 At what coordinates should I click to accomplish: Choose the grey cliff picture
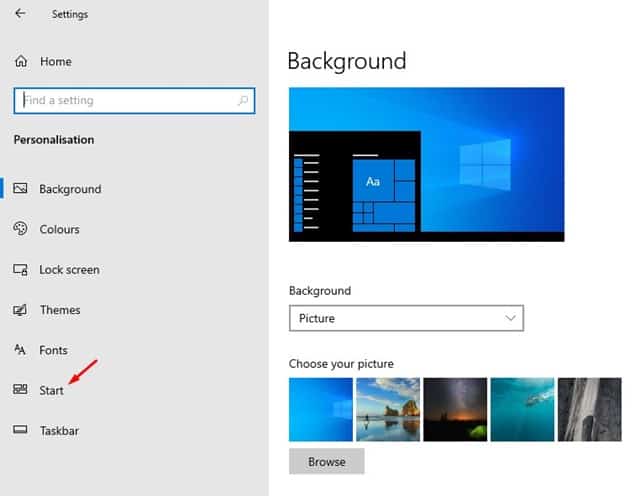[x=590, y=409]
